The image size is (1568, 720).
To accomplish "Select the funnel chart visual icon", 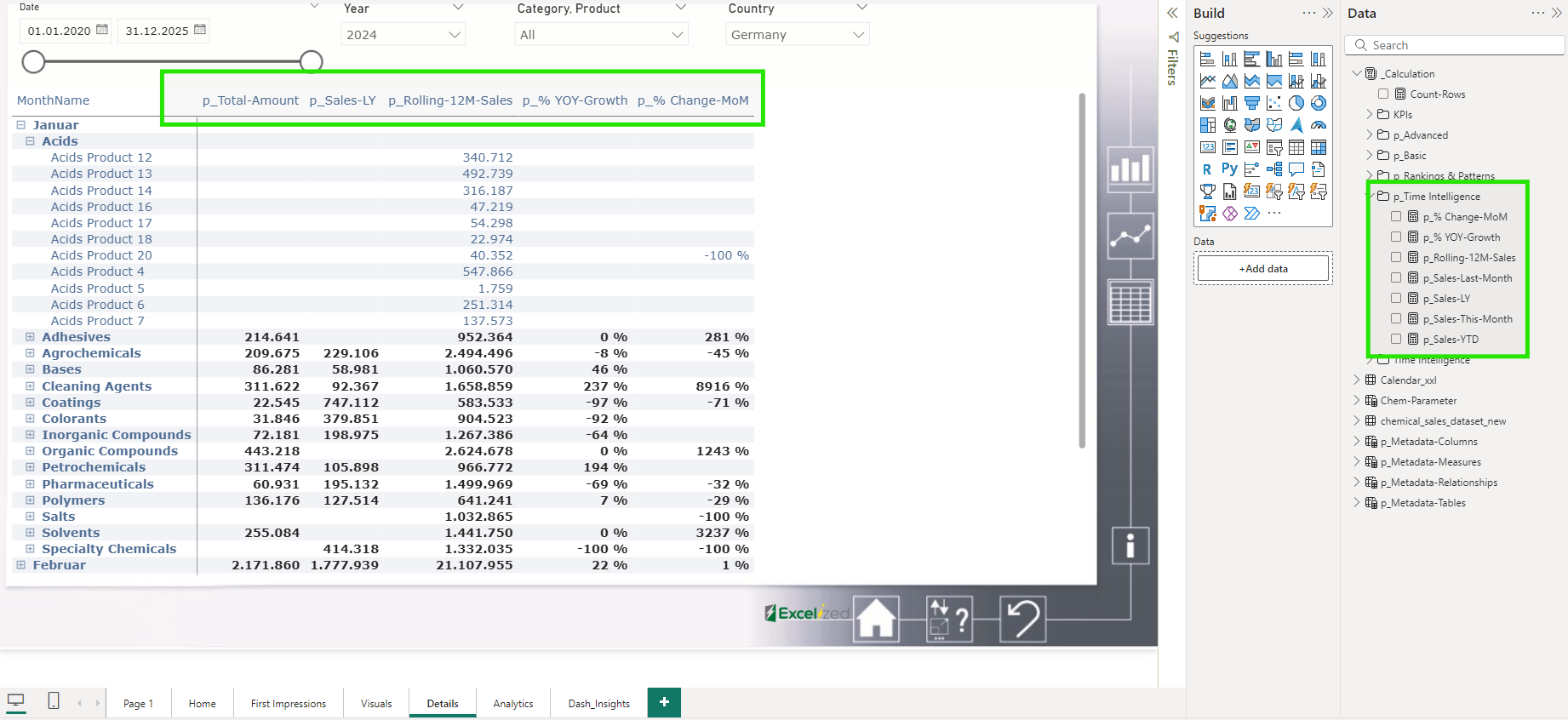I will click(1251, 103).
